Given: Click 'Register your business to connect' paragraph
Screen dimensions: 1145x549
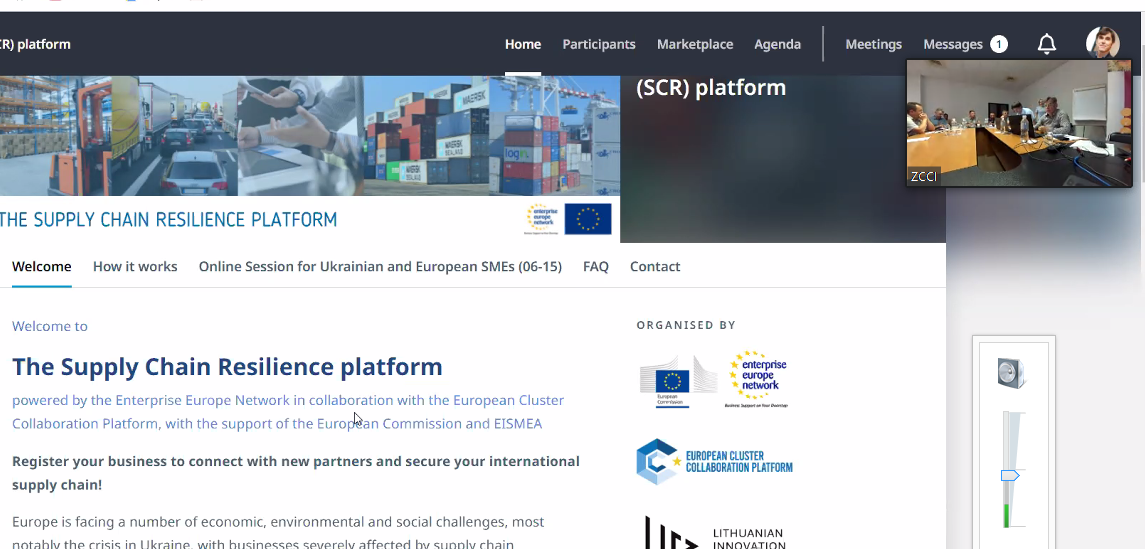Looking at the screenshot, I should coord(296,473).
